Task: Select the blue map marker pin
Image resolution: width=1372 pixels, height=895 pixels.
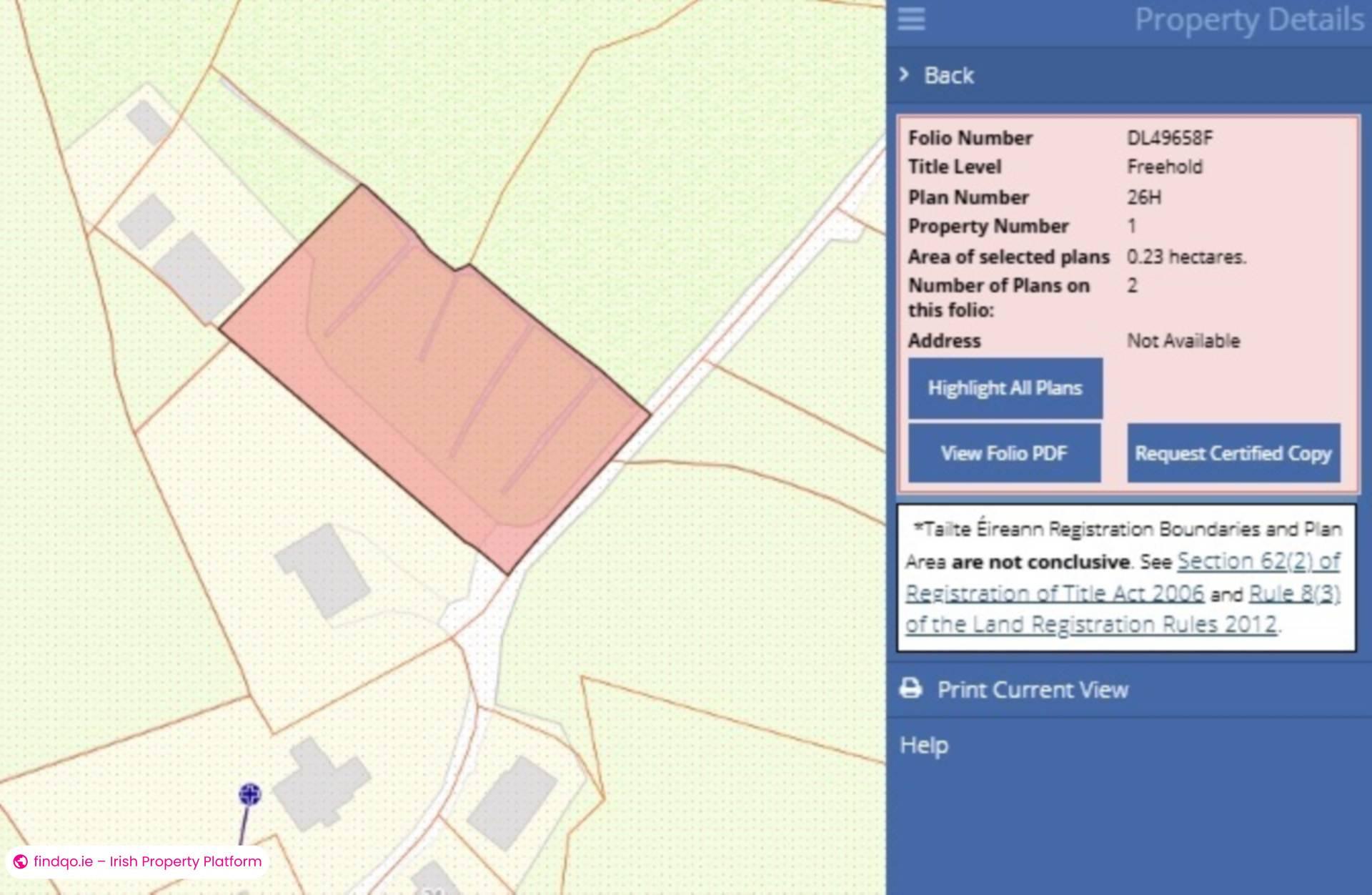Action: 249,794
